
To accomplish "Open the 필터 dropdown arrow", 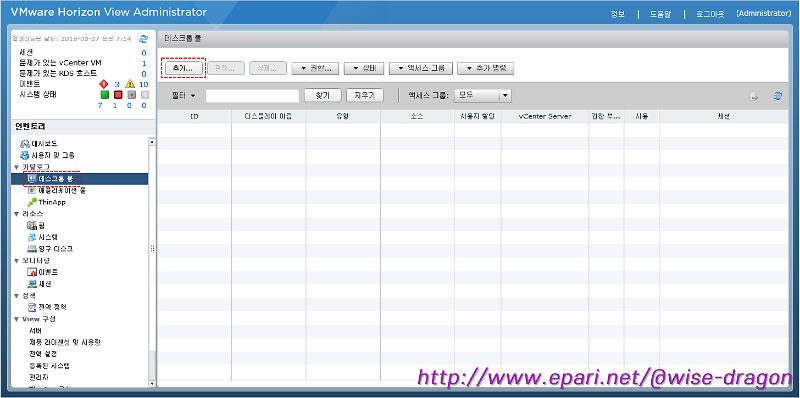I will [x=193, y=95].
